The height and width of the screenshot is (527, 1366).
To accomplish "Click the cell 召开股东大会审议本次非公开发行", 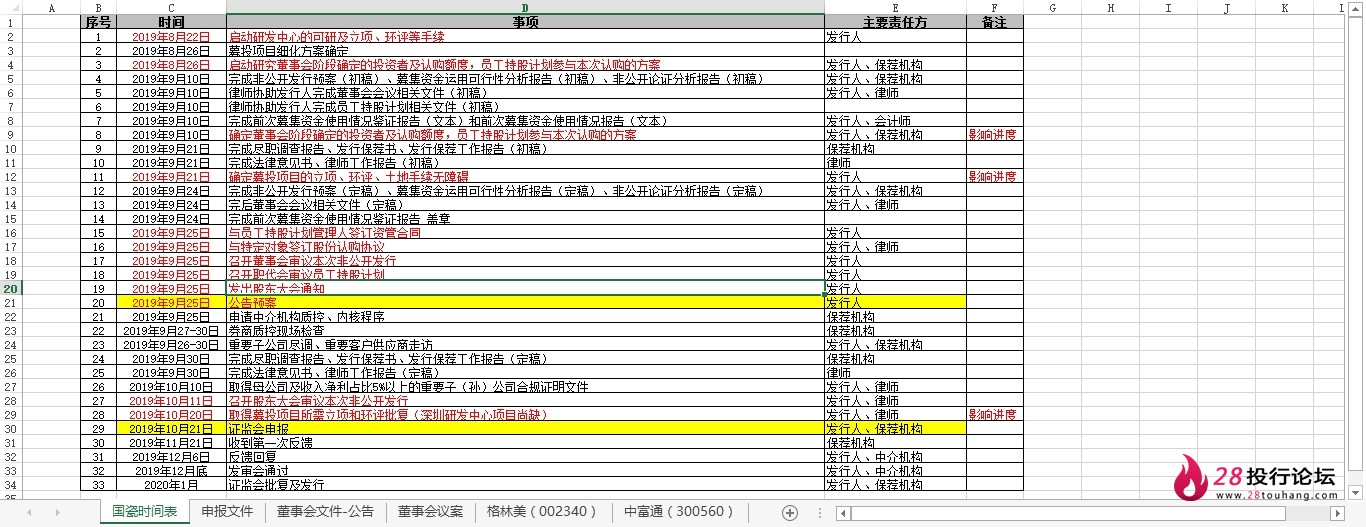I will pos(525,400).
